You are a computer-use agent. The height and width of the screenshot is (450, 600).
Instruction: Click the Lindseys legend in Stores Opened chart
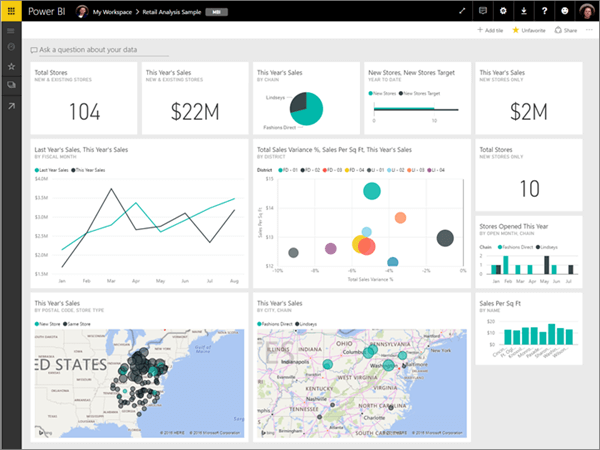pos(546,247)
